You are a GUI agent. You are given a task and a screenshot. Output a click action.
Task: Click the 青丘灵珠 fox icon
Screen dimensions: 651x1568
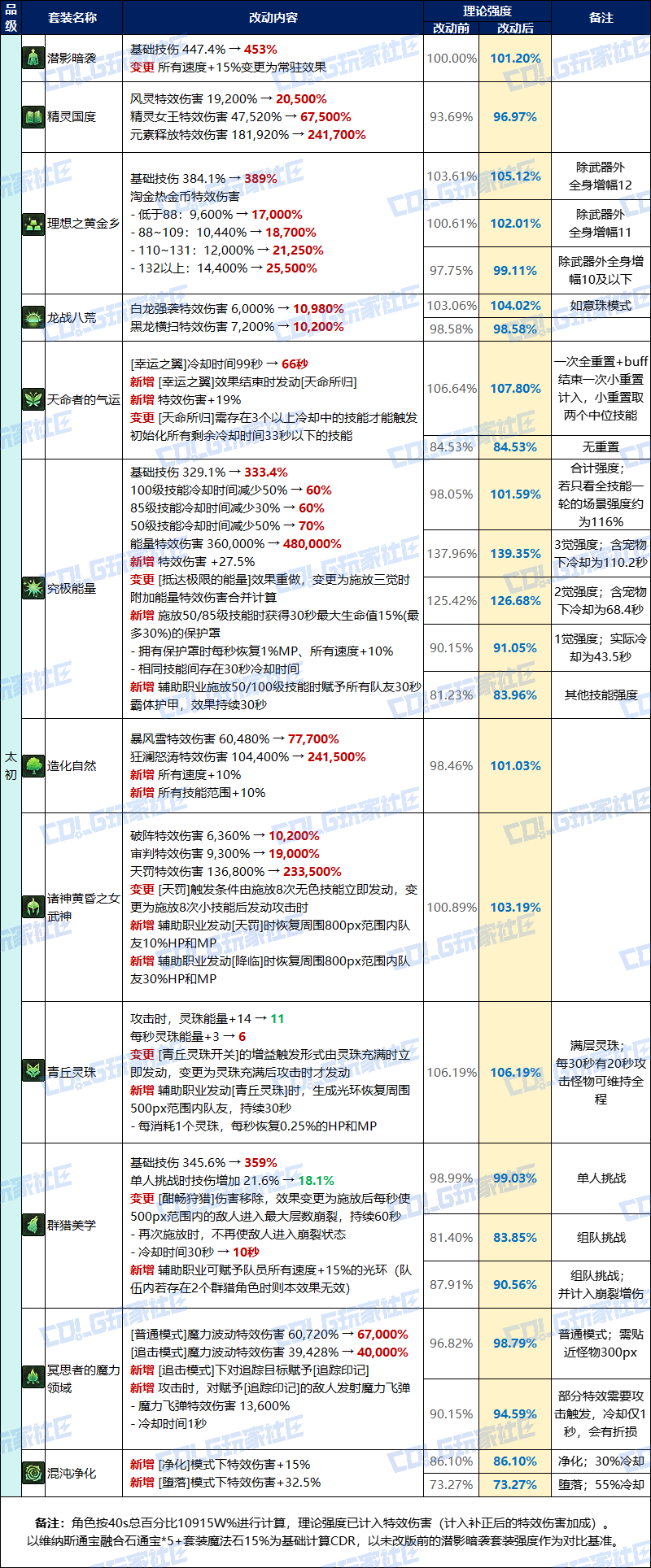[x=33, y=1072]
